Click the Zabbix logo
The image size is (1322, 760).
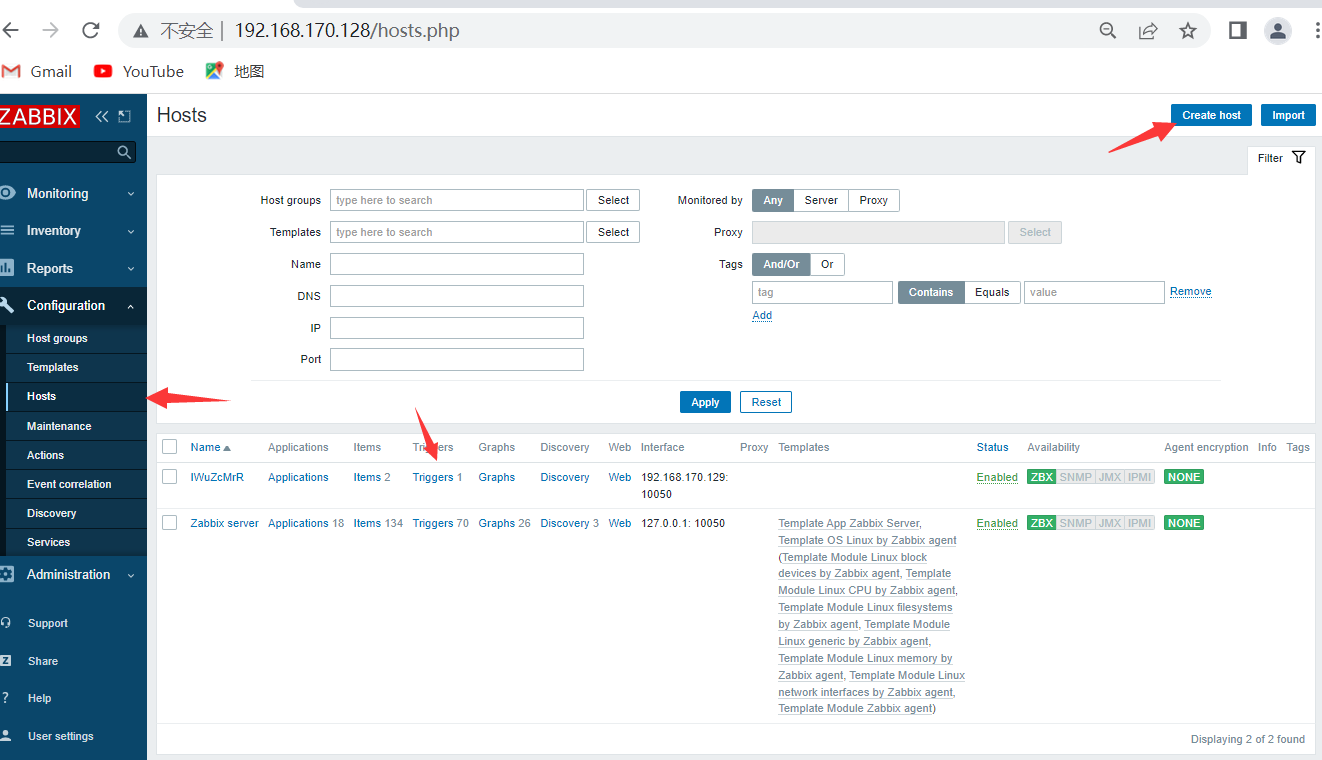[39, 116]
